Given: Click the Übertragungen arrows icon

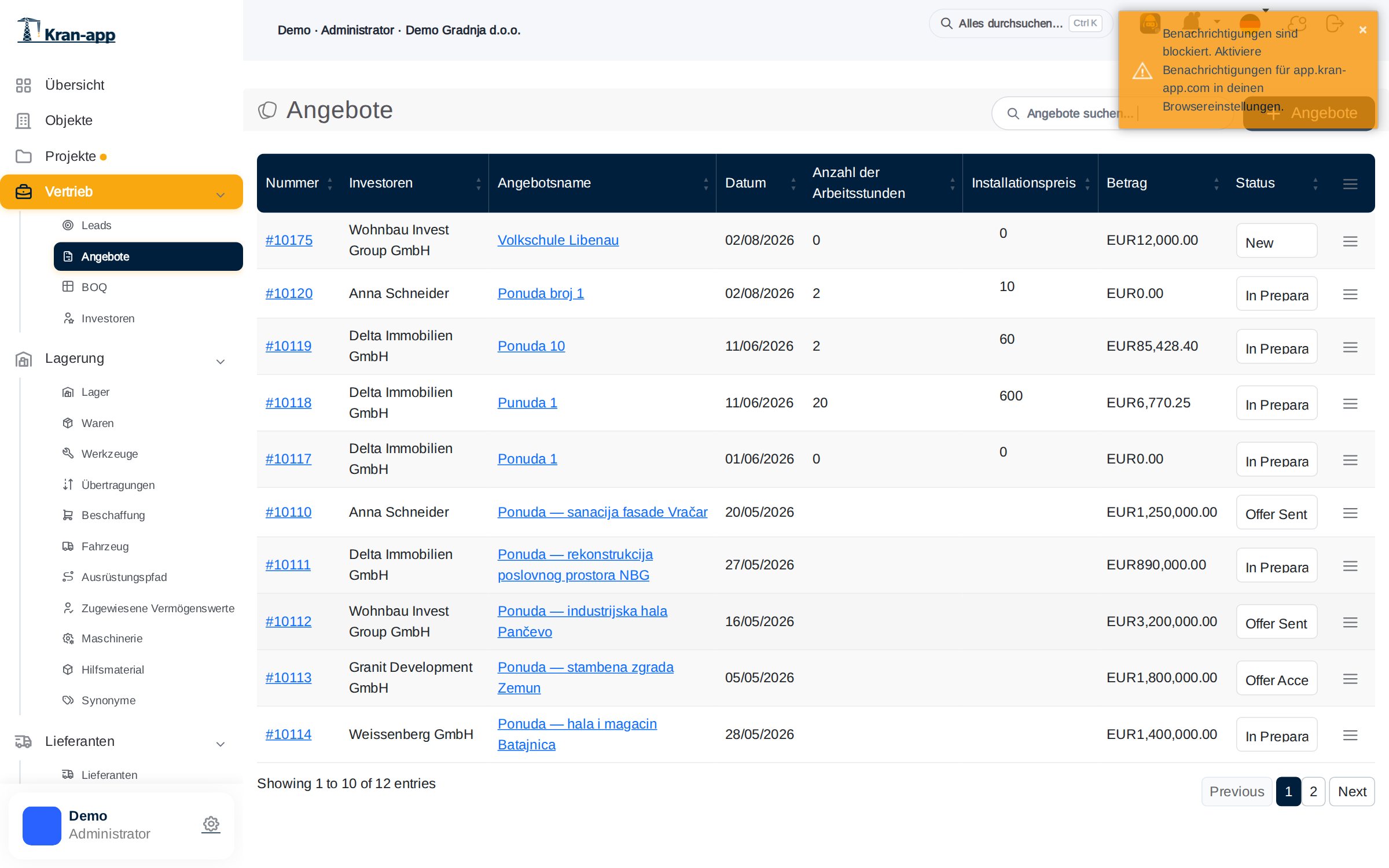Looking at the screenshot, I should [68, 484].
